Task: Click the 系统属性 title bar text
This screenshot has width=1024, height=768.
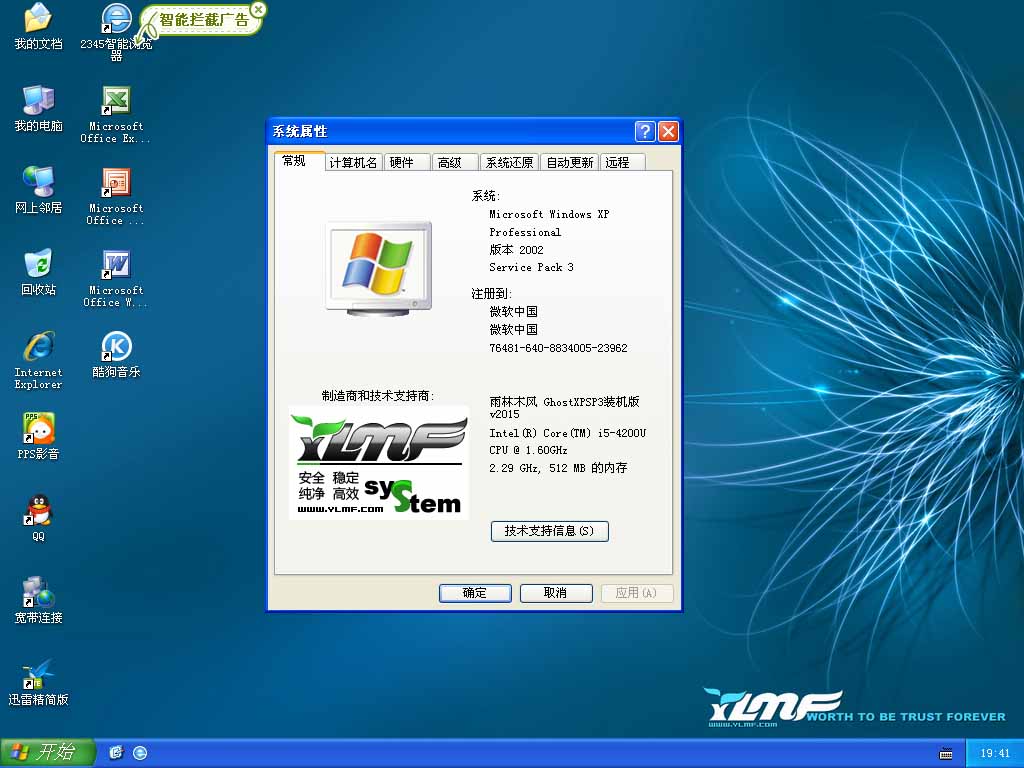Action: pos(300,131)
